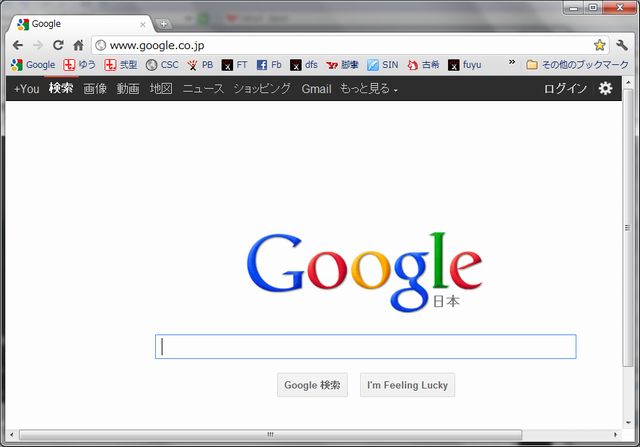The image size is (640, 447).
Task: Open the Fb Facebook bookmark
Action: click(269, 64)
